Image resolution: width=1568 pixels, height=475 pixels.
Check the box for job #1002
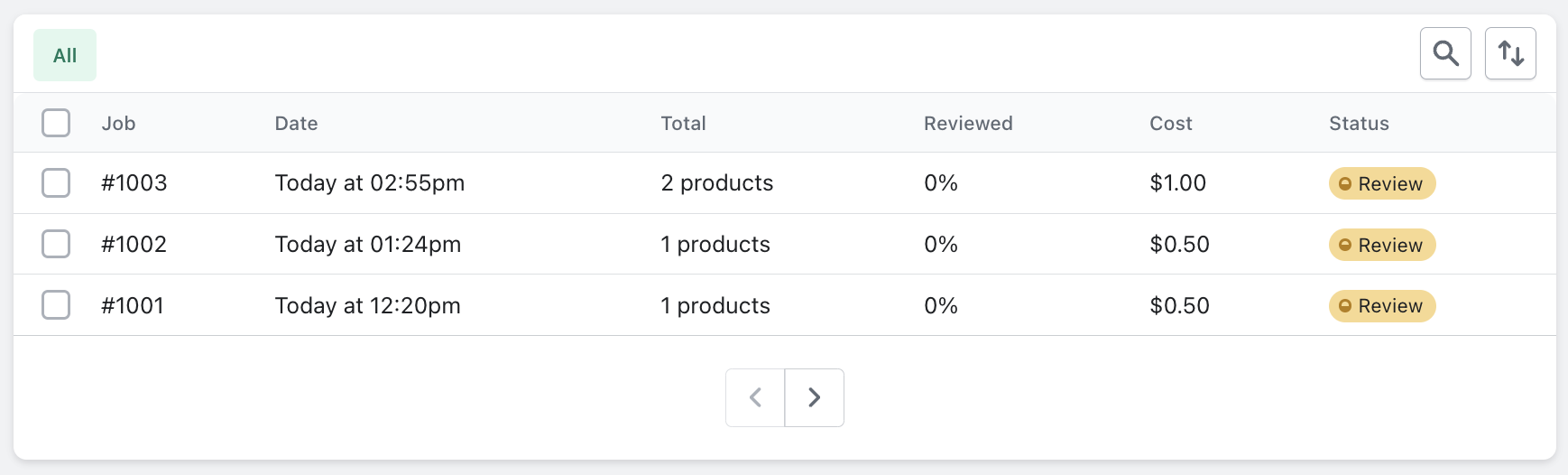click(x=56, y=244)
